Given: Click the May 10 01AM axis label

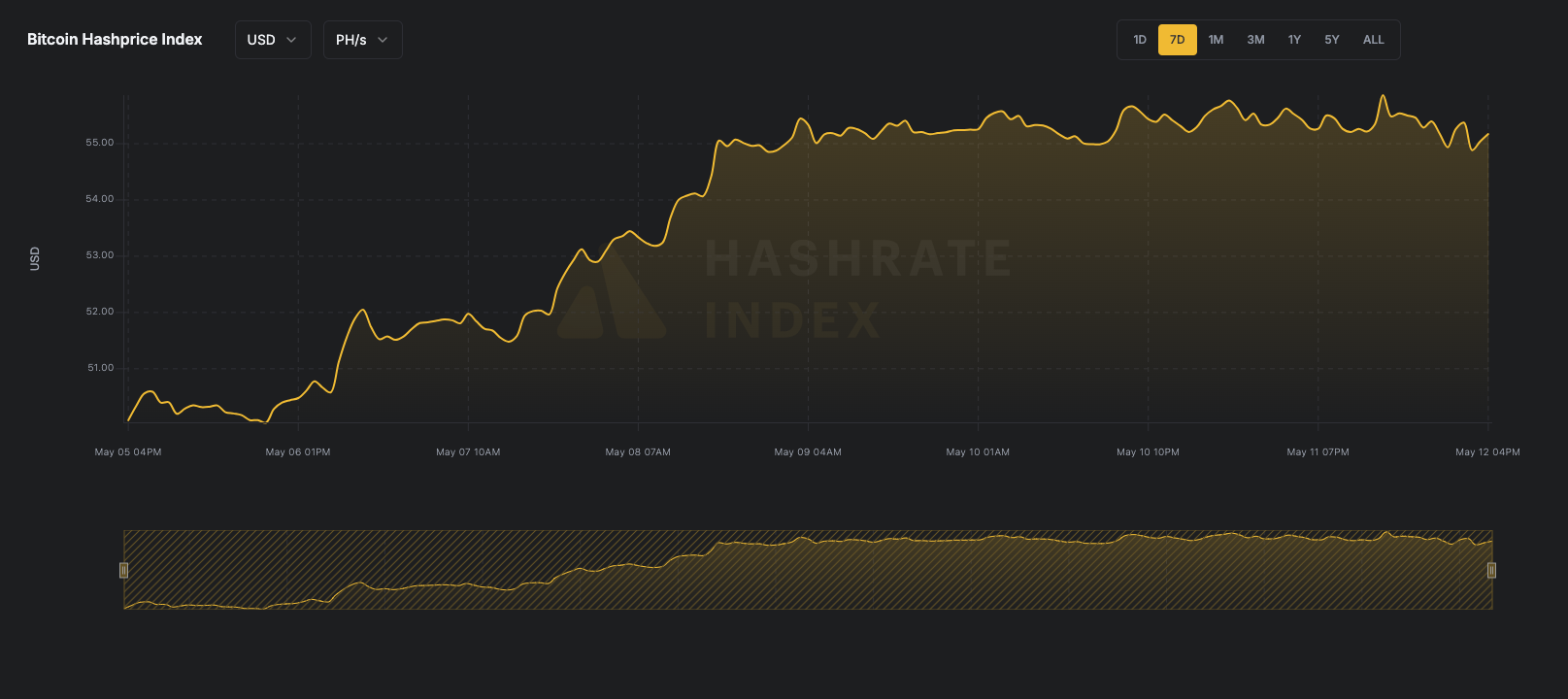Looking at the screenshot, I should tap(978, 452).
